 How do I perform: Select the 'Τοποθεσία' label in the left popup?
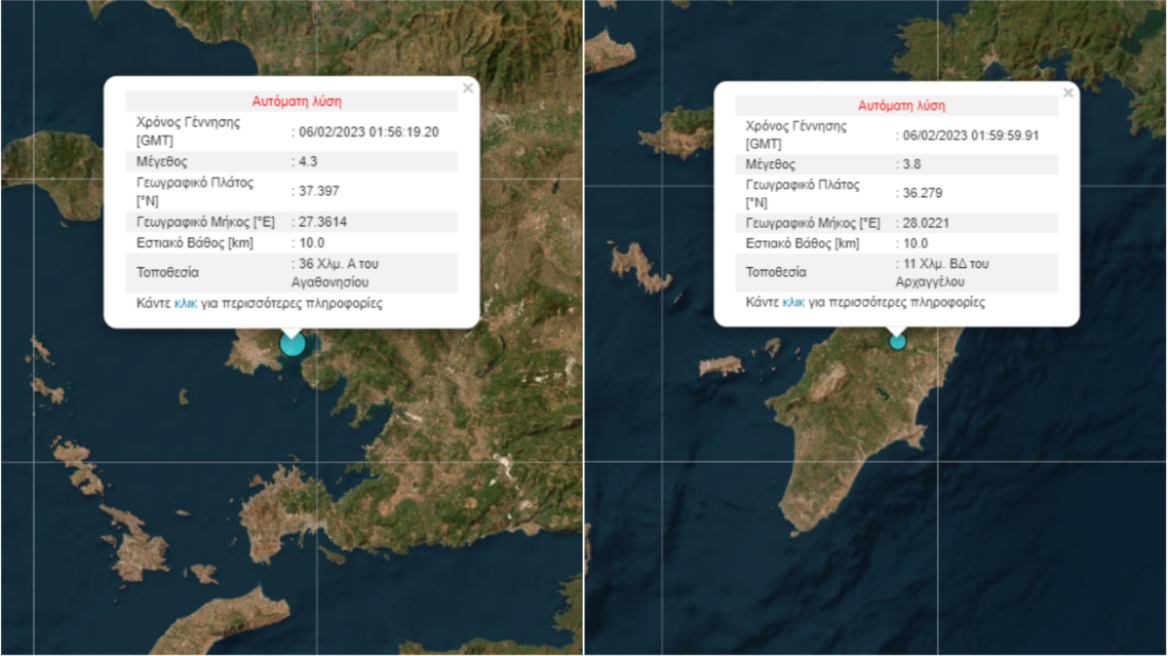click(x=168, y=273)
